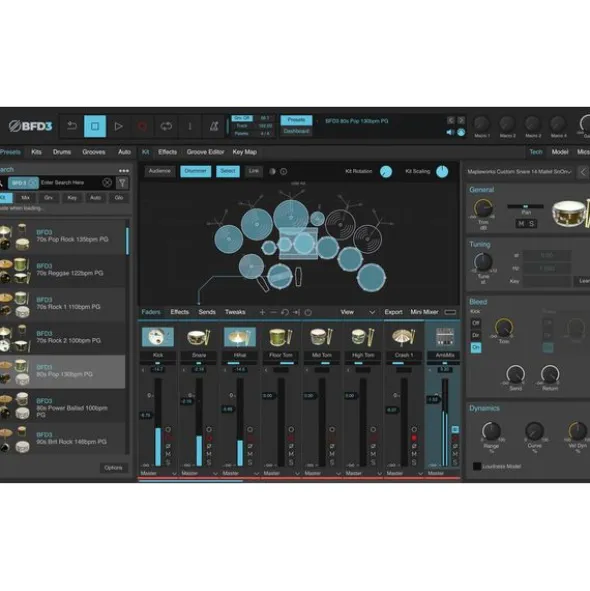The width and height of the screenshot is (590, 591).
Task: Open the View dropdown in mixer
Action: click(357, 312)
